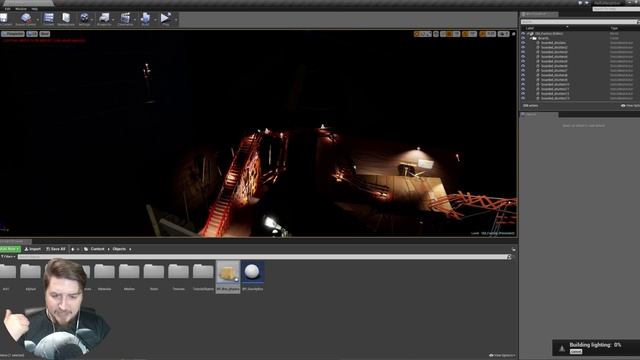
Task: Open outliner View Options
Action: pyautogui.click(x=630, y=106)
